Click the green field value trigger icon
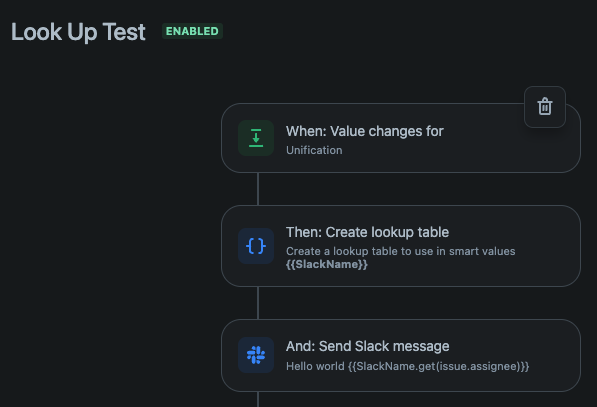597x407 pixels. click(256, 138)
